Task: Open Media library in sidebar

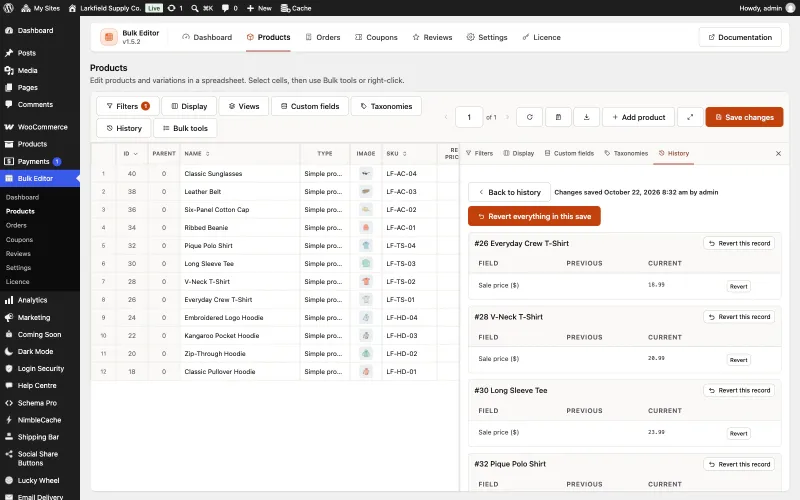Action: click(28, 70)
